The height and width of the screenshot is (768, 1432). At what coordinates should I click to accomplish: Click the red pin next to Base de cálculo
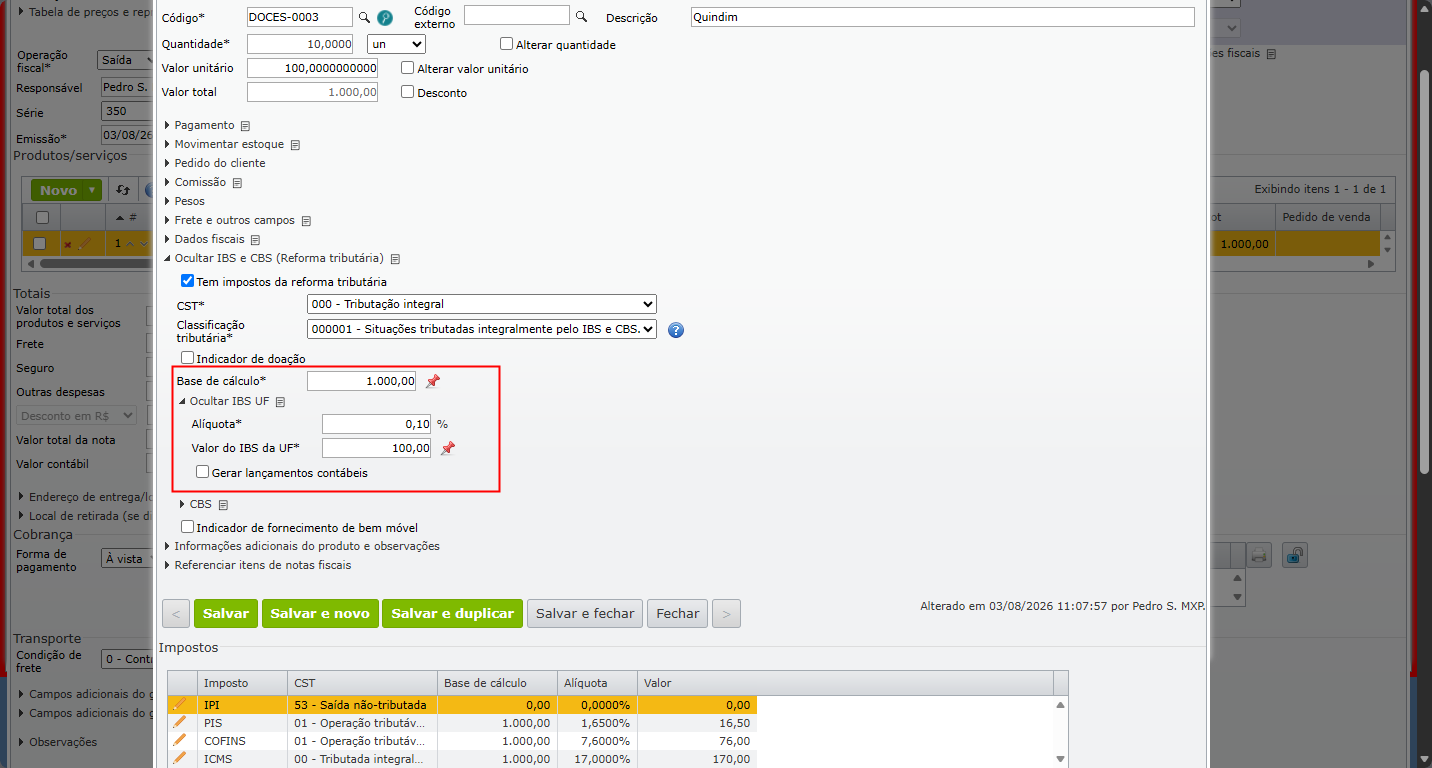[432, 381]
